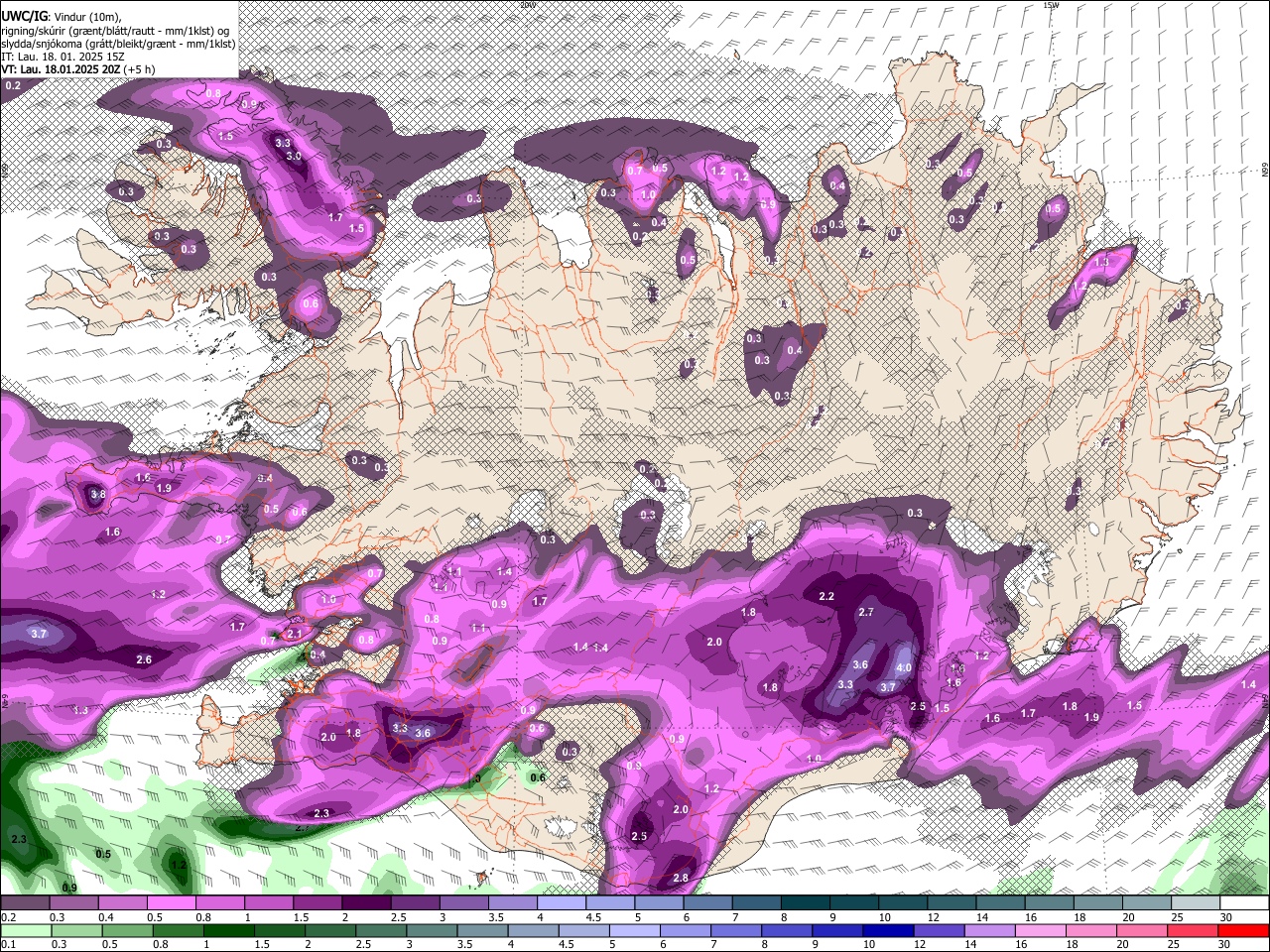Click the 3.8 precipitation value on the map

[97, 494]
